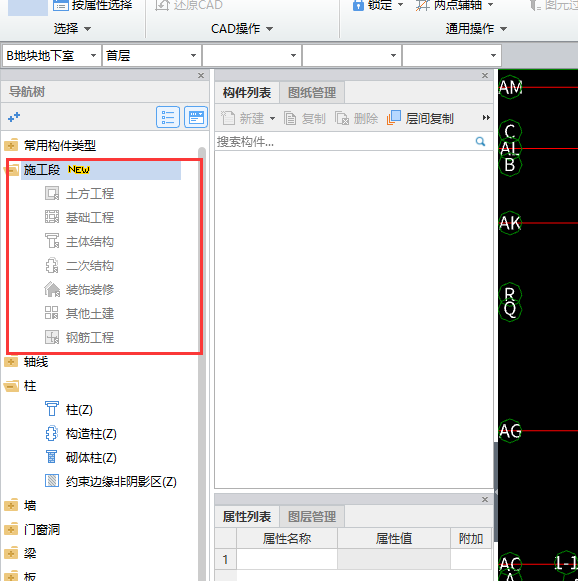Screen dimensions: 578x581
Task: Switch to the 图层管理 tab
Action: (x=312, y=517)
